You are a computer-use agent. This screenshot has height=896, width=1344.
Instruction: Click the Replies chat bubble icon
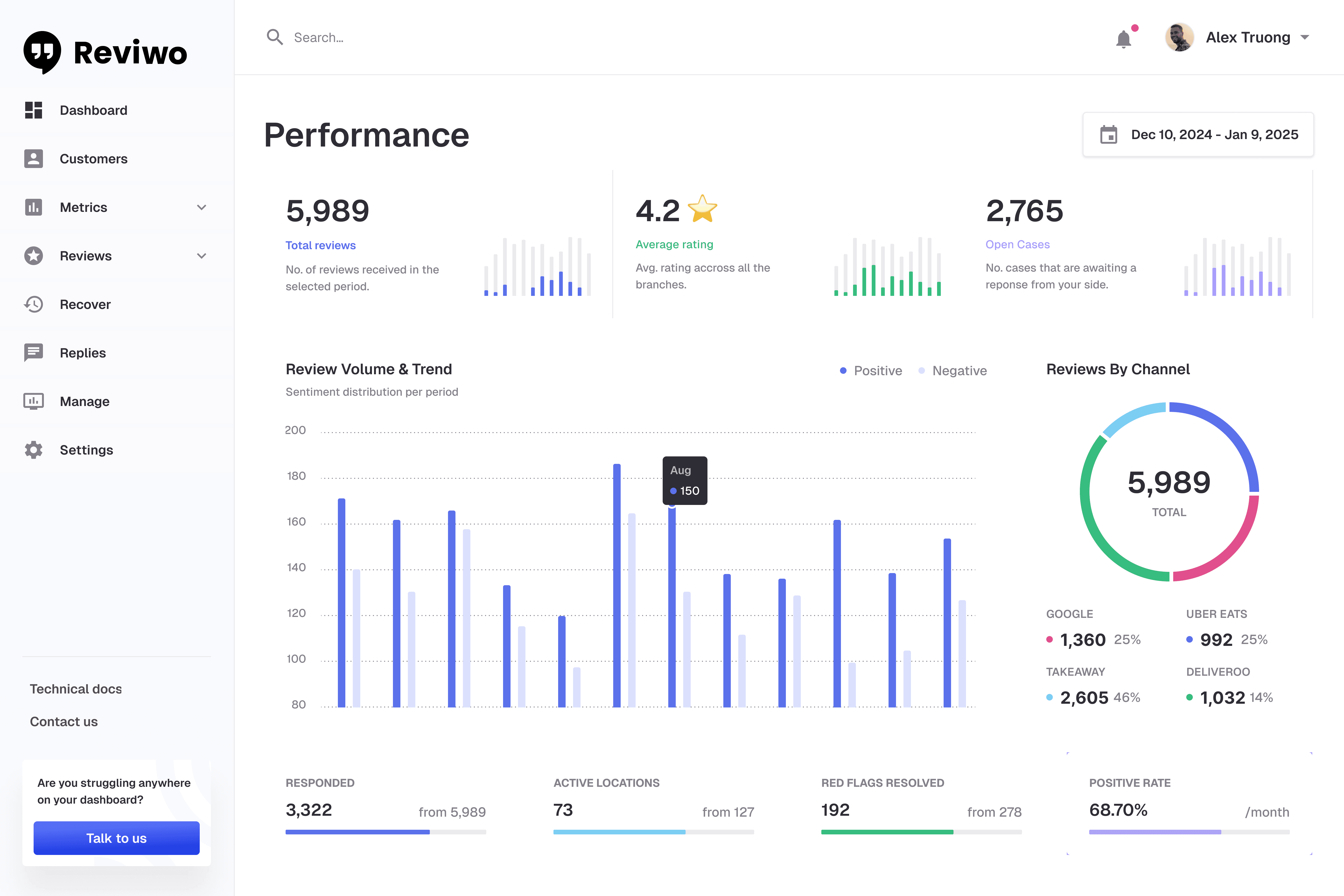(34, 353)
